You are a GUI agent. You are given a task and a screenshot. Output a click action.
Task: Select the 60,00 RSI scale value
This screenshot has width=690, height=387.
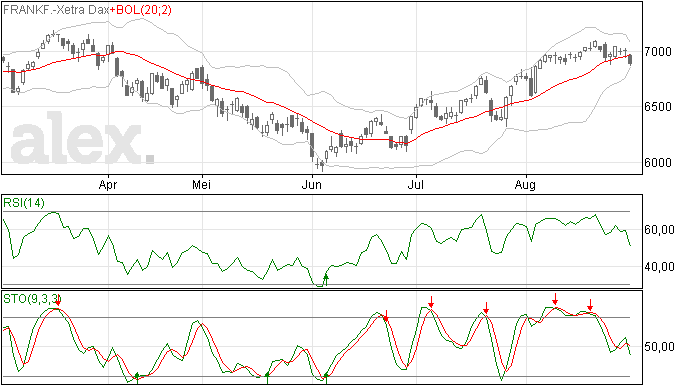point(659,230)
